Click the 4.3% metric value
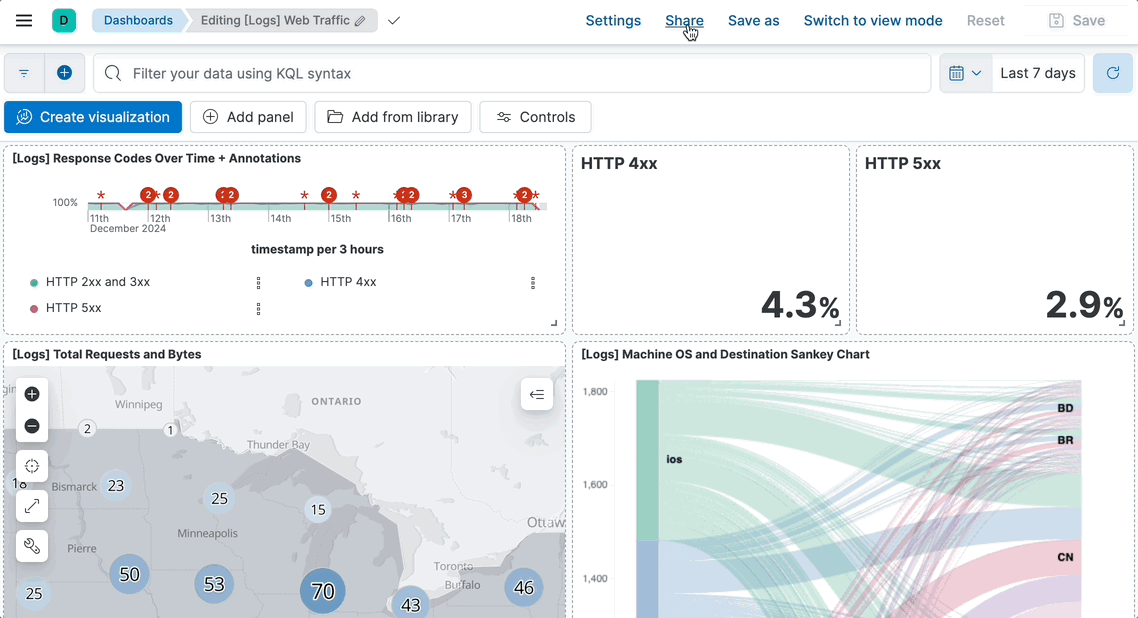Screen dimensions: 1138x618 tap(800, 305)
